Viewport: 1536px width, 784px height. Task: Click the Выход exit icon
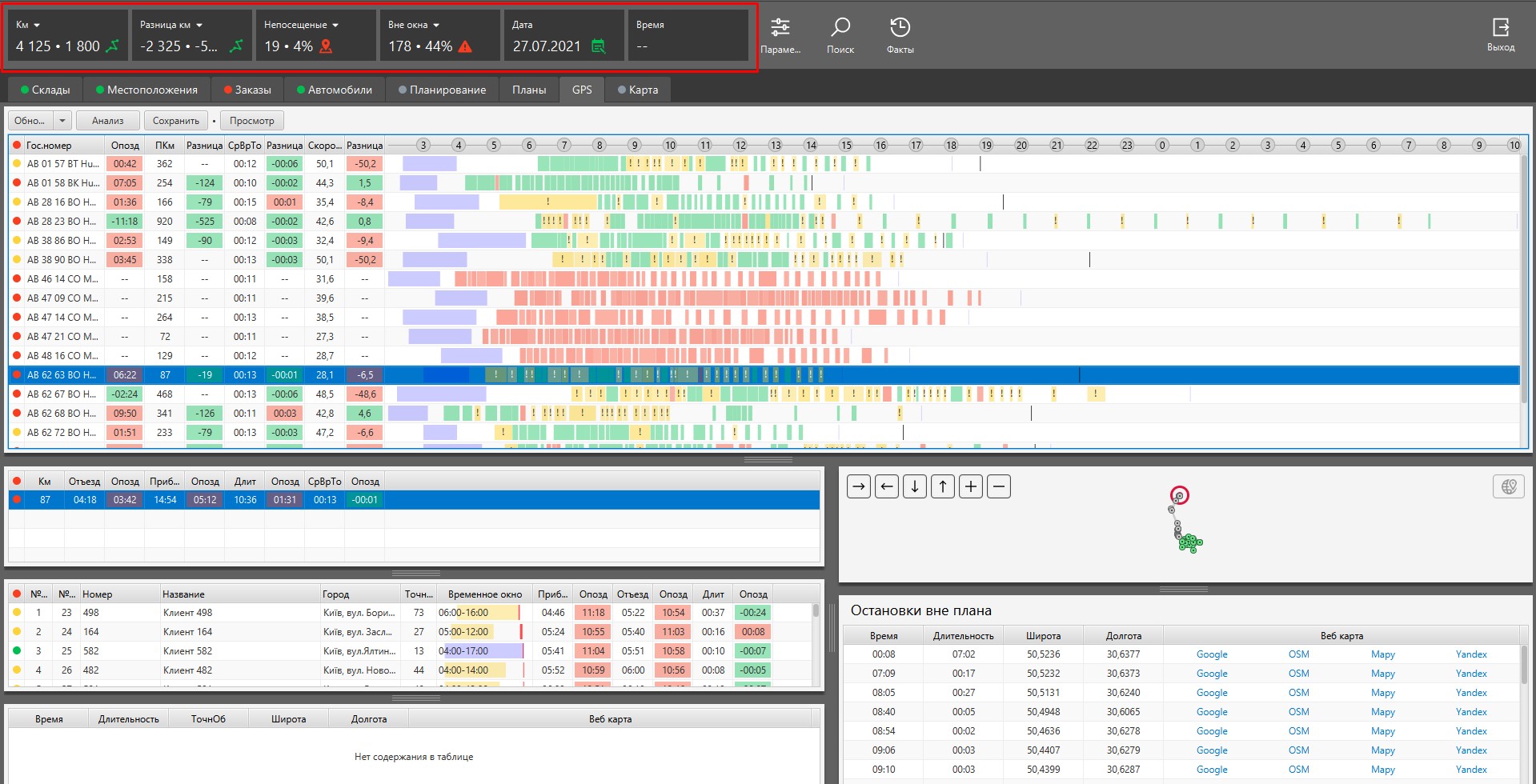(1501, 27)
